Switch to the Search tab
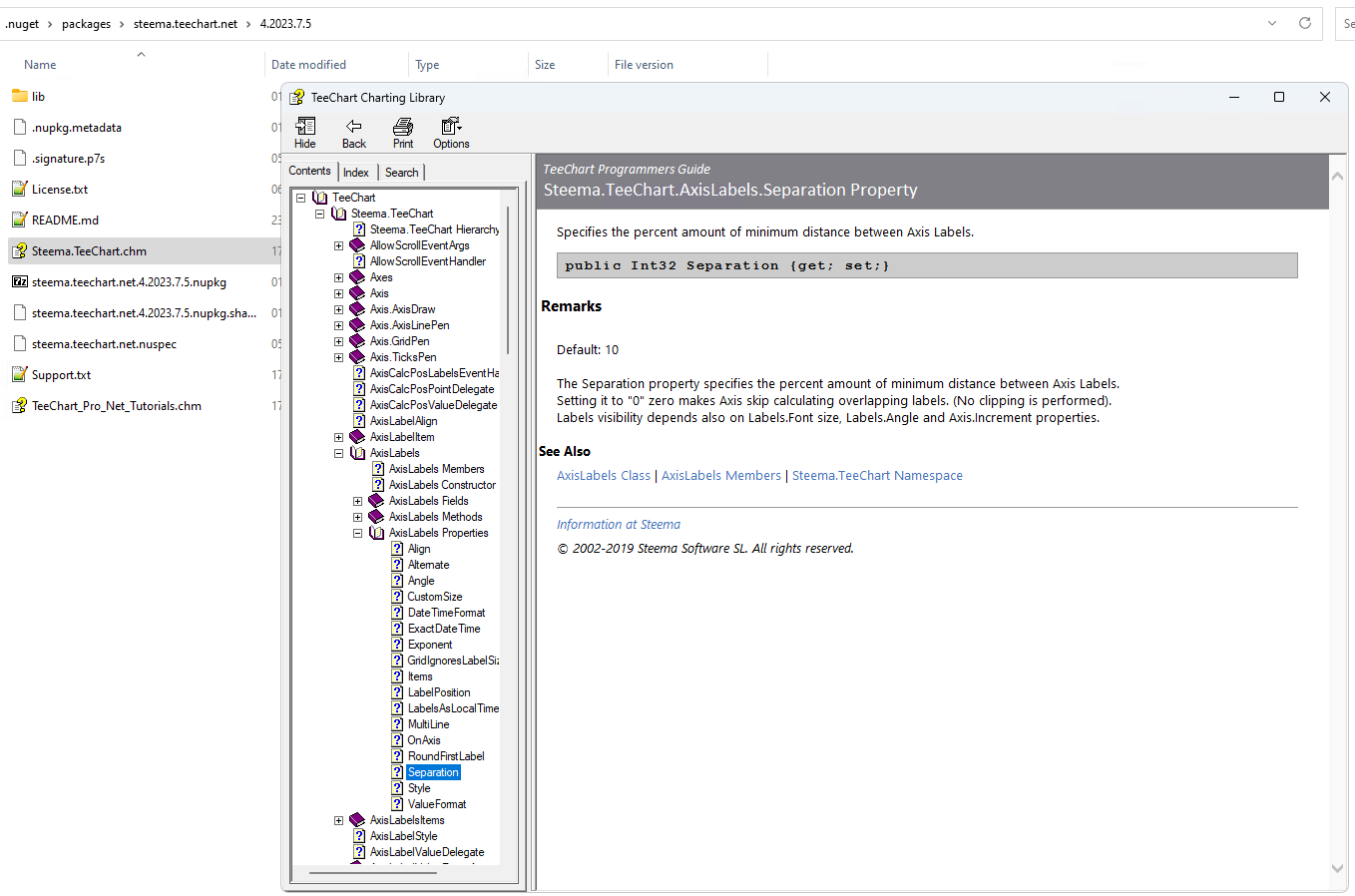Screen dimensions: 1355x896 pyautogui.click(x=402, y=173)
